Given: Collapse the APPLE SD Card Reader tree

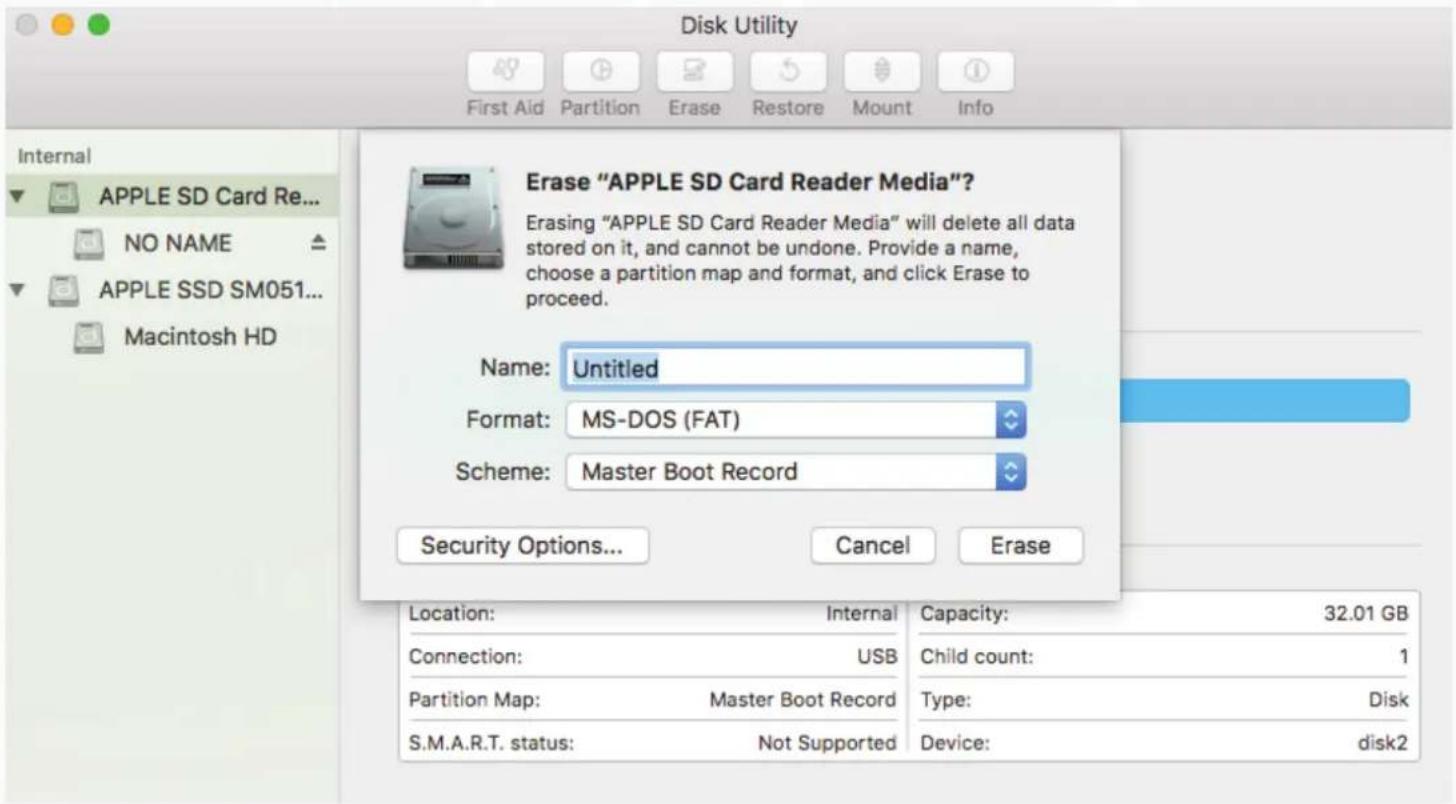Looking at the screenshot, I should click(x=19, y=195).
